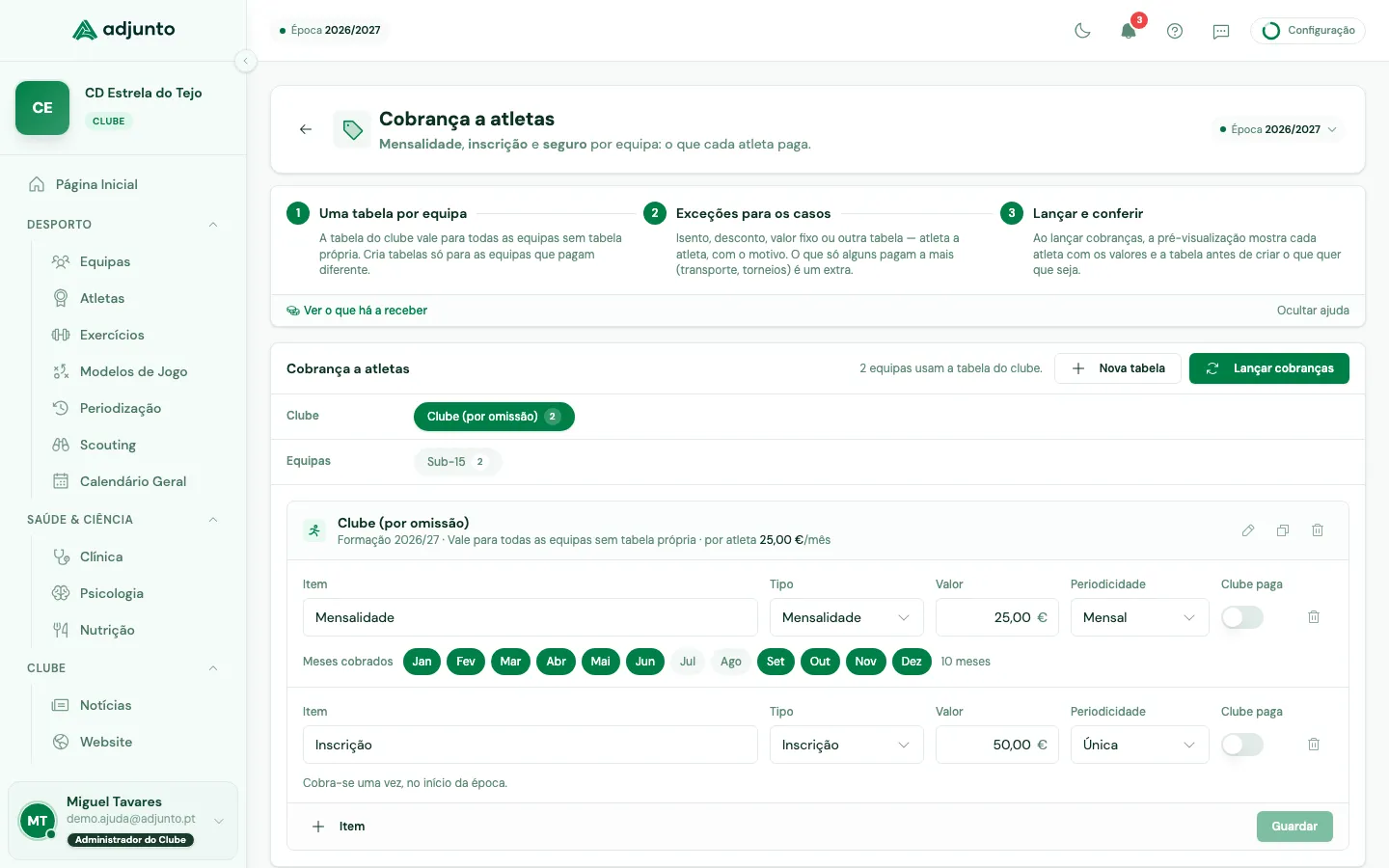The width and height of the screenshot is (1389, 868).
Task: Open Tipo dropdown for Inscrição item
Action: pyautogui.click(x=846, y=745)
